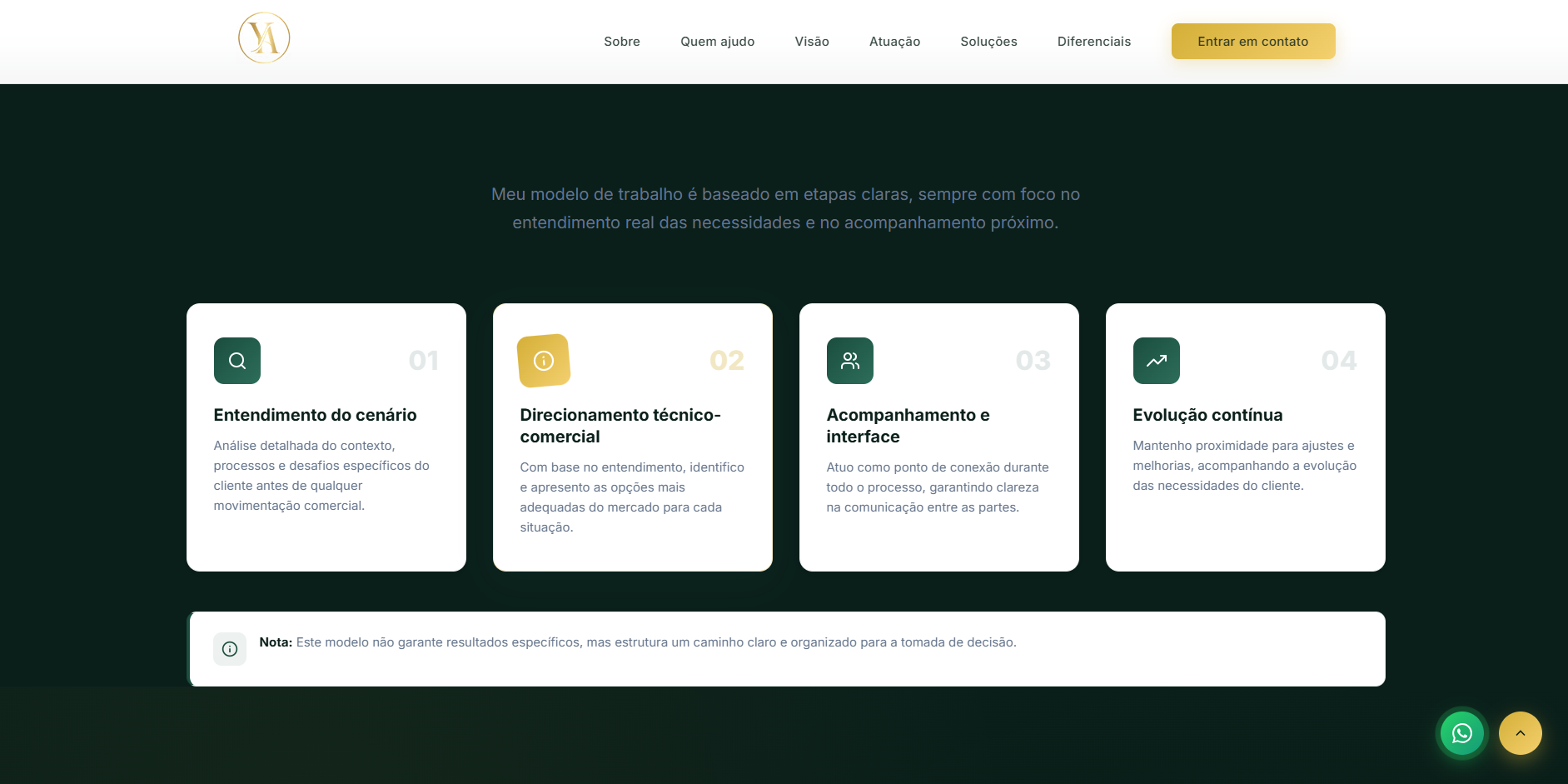Click the trending-up arrow icon on card 04
Screen dimensions: 1568x784
point(1157,361)
